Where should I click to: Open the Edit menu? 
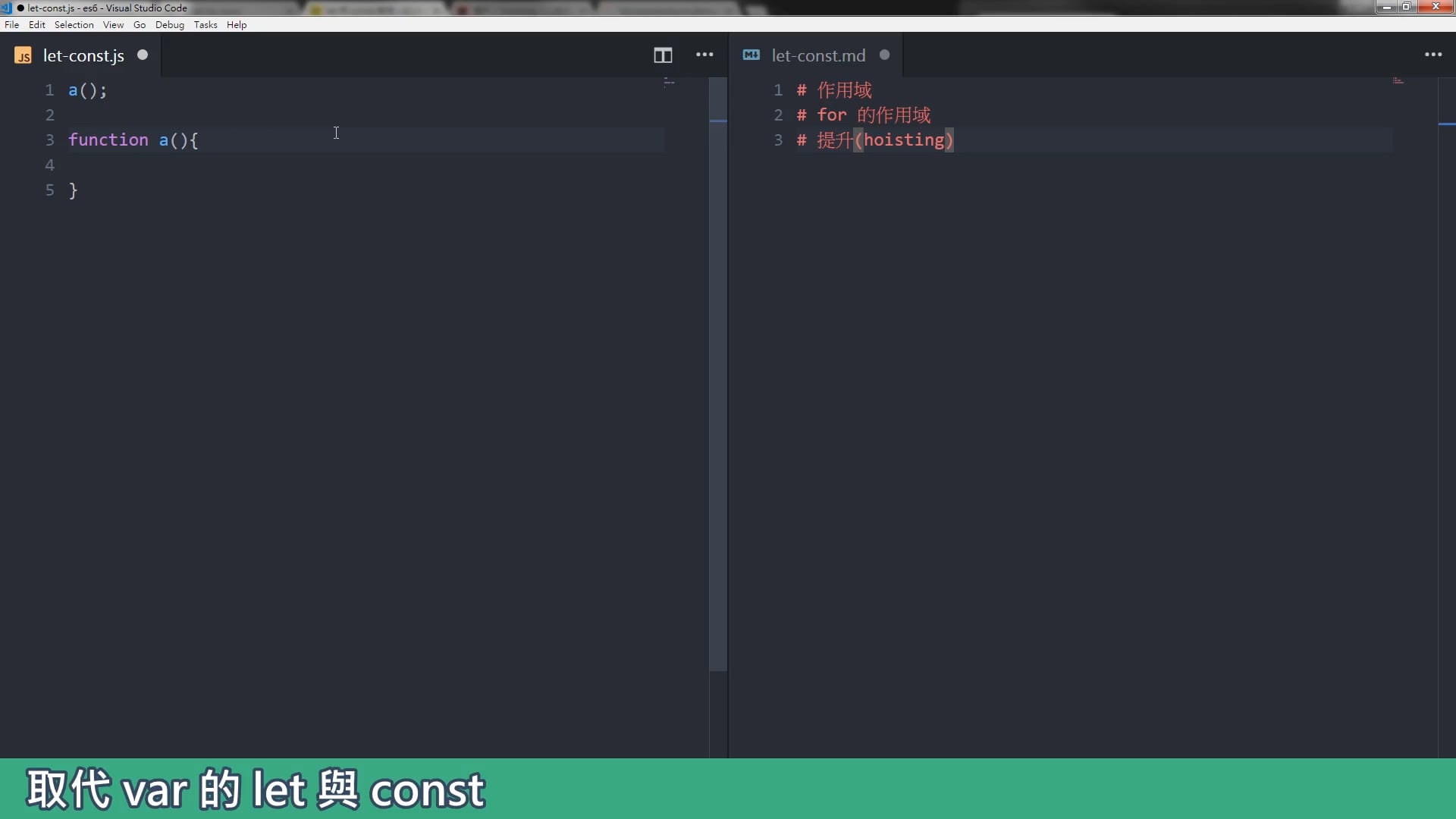click(x=37, y=25)
